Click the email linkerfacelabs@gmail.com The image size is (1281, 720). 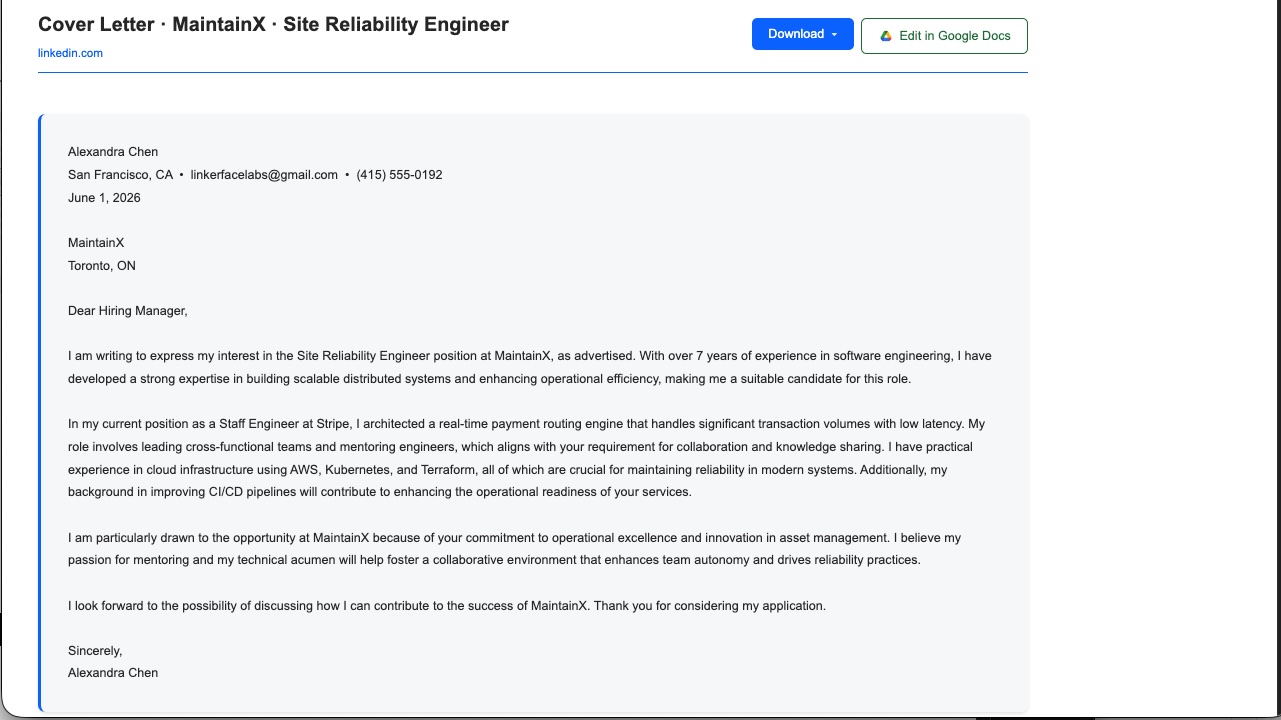[x=264, y=175]
